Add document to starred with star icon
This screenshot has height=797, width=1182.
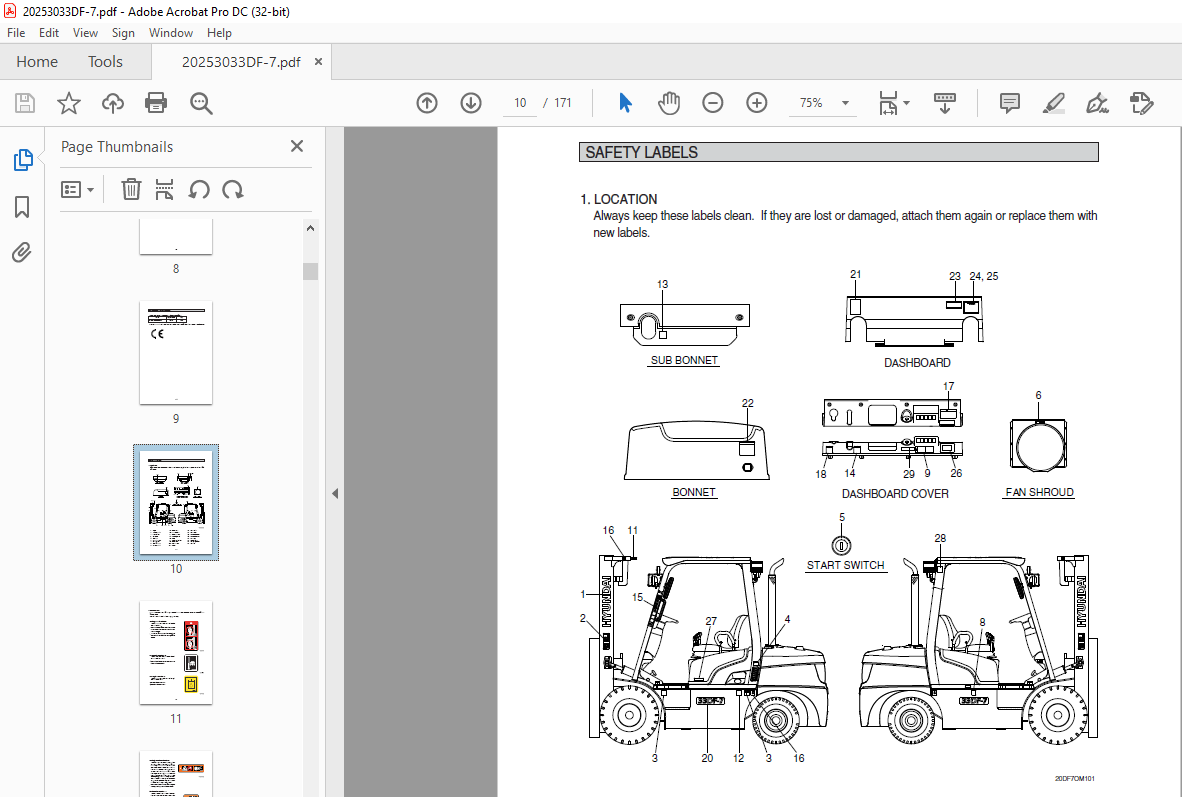(69, 103)
